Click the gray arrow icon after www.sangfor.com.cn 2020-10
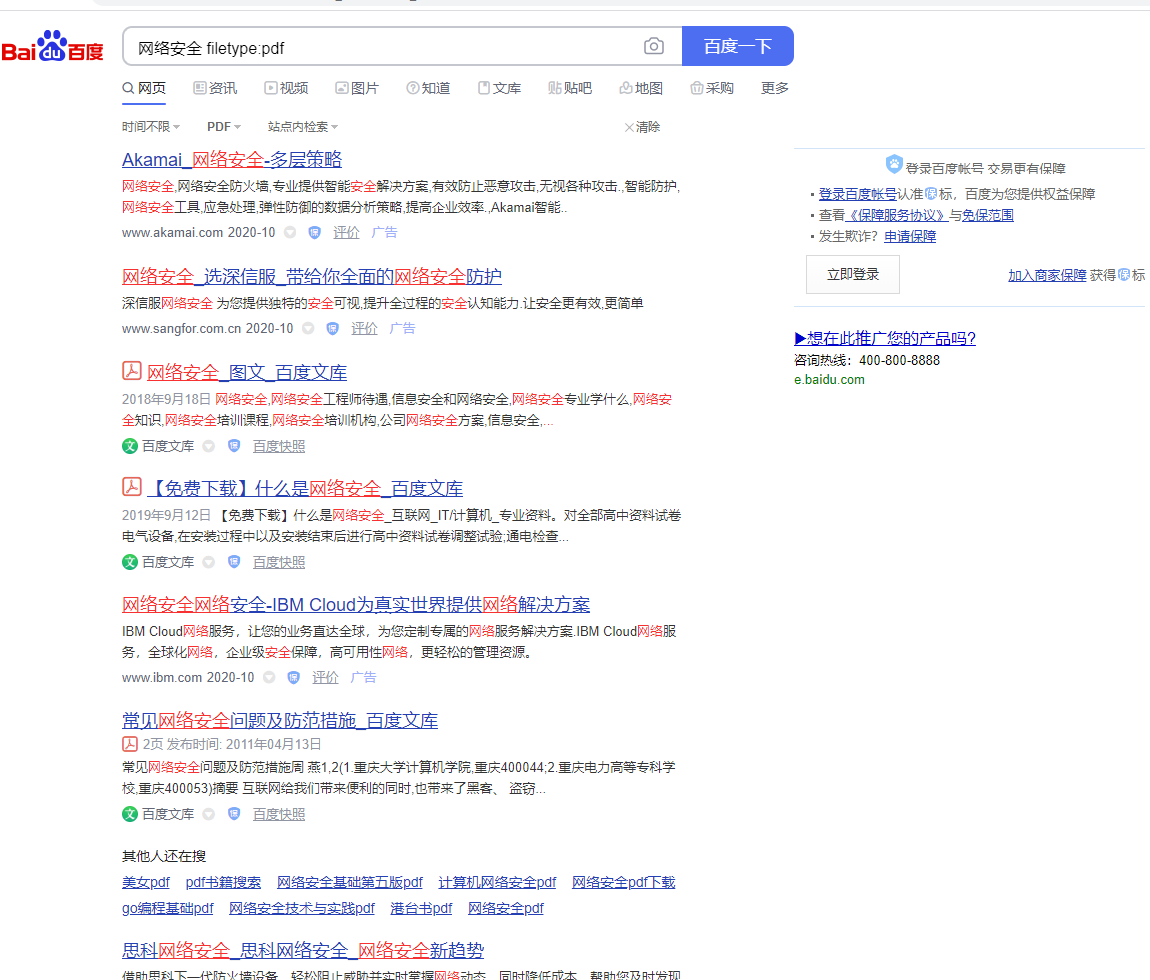The height and width of the screenshot is (980, 1150). tap(308, 329)
